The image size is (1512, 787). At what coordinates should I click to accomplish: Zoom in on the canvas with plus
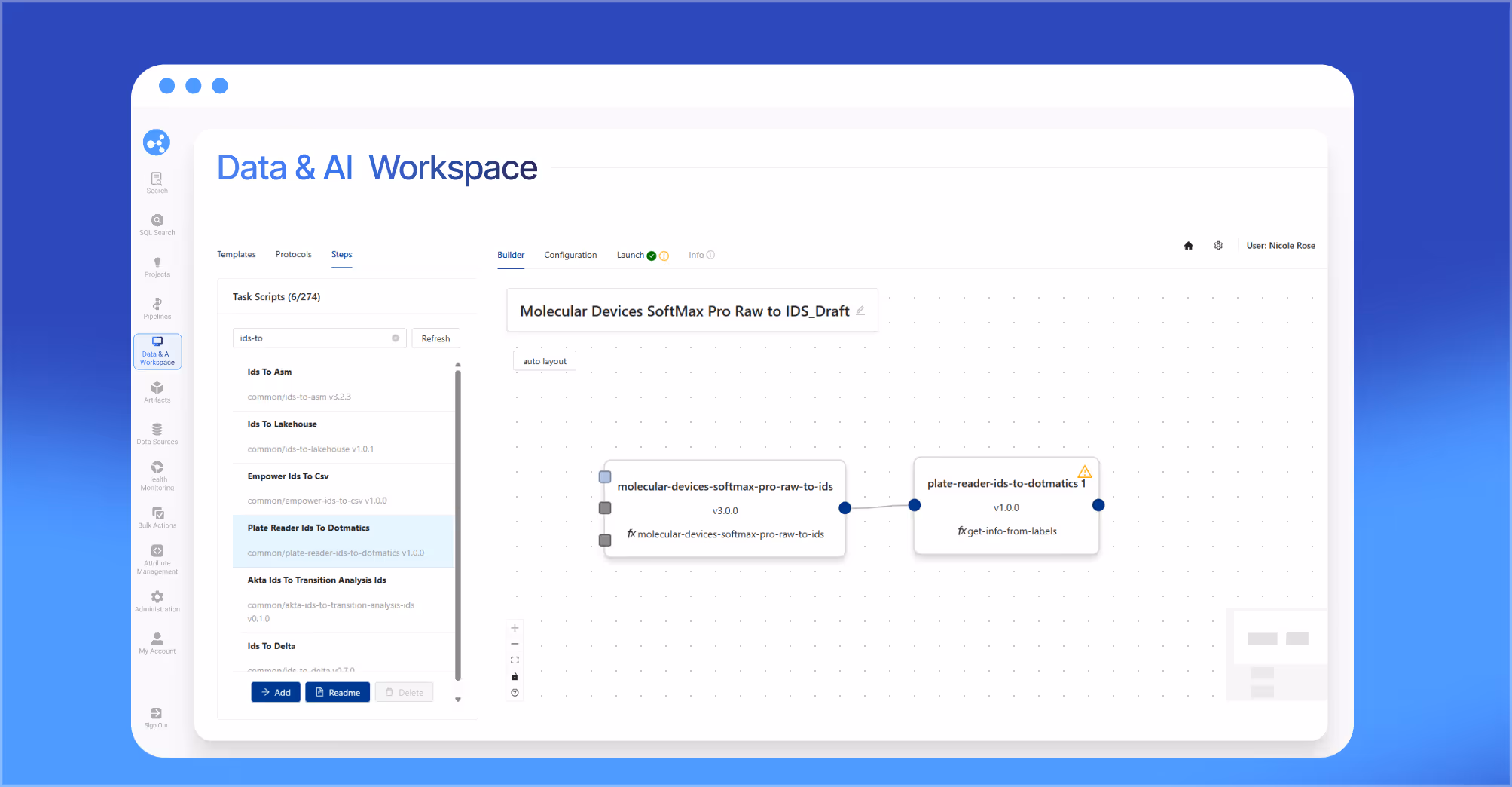click(x=515, y=628)
